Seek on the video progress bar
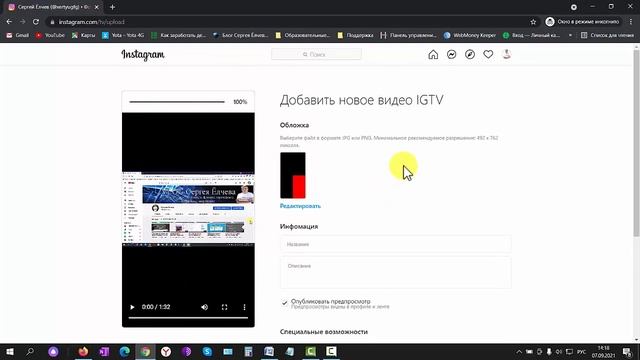640x360 pixels. 188,318
